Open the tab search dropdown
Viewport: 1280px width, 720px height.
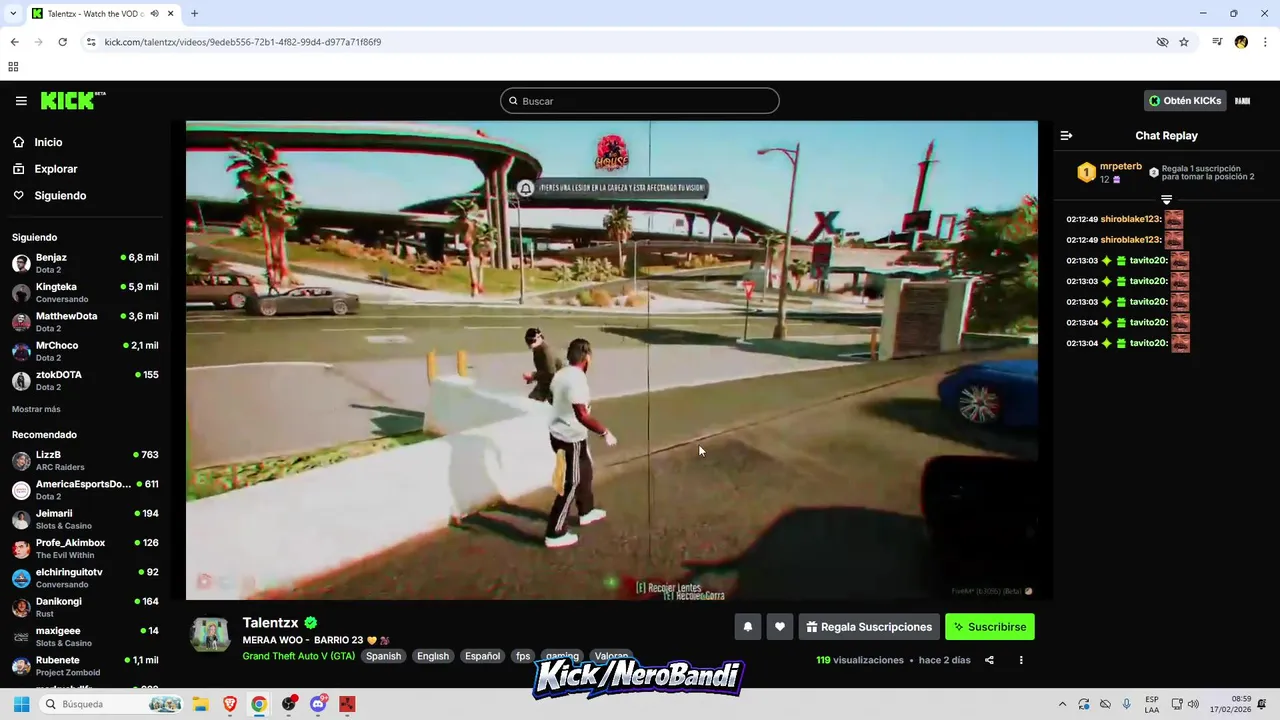pyautogui.click(x=13, y=14)
